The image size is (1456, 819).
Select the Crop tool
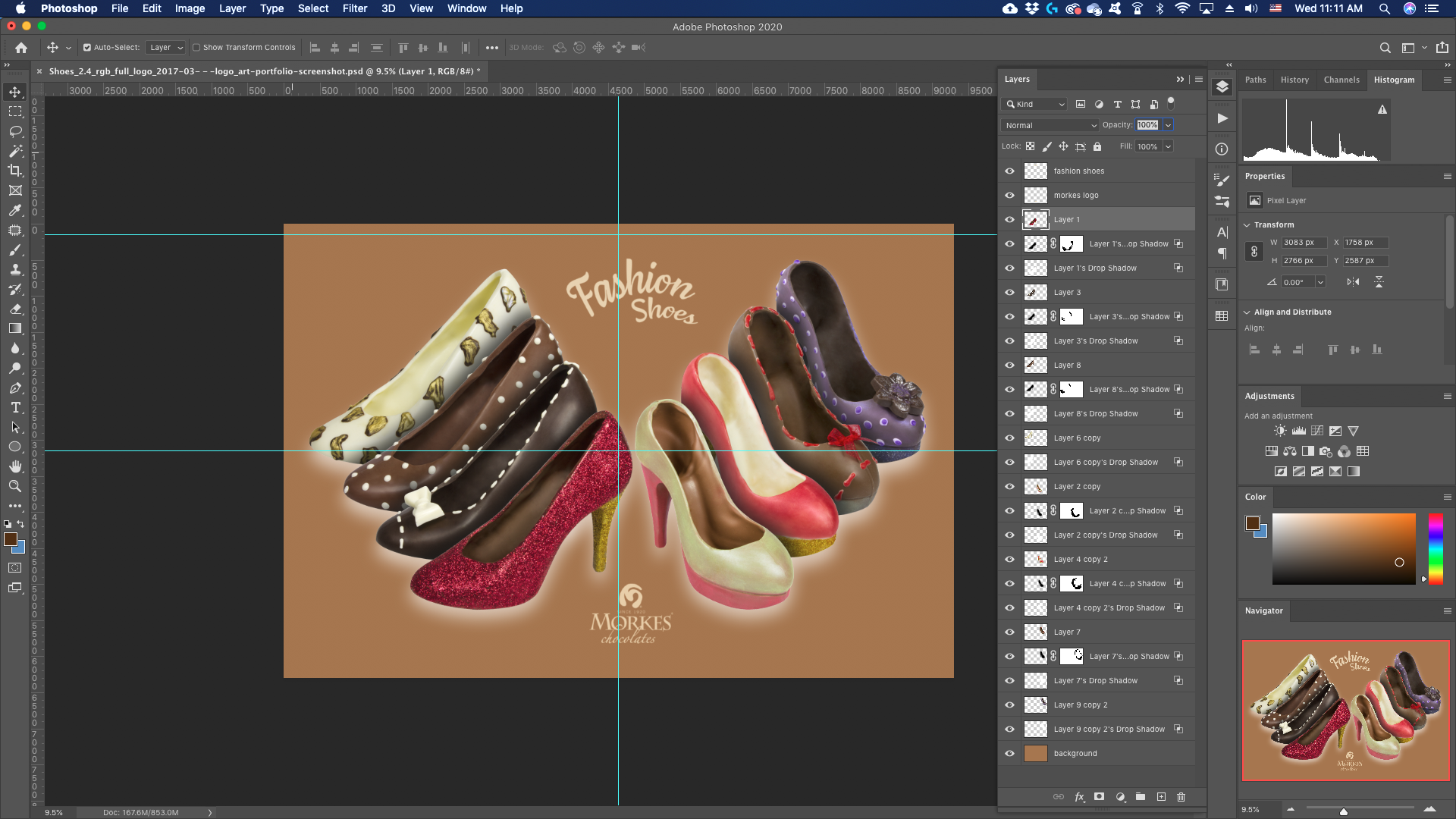tap(15, 171)
